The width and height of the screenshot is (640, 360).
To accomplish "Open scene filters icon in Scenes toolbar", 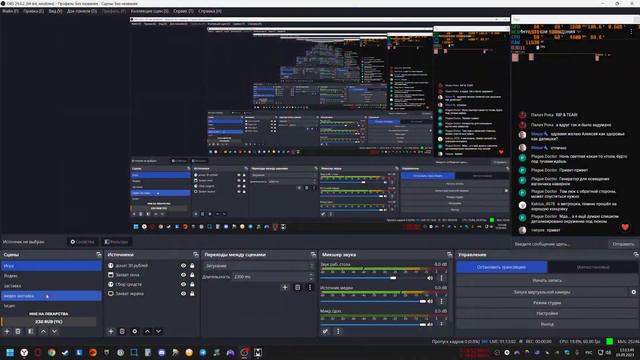I will [x=31, y=331].
